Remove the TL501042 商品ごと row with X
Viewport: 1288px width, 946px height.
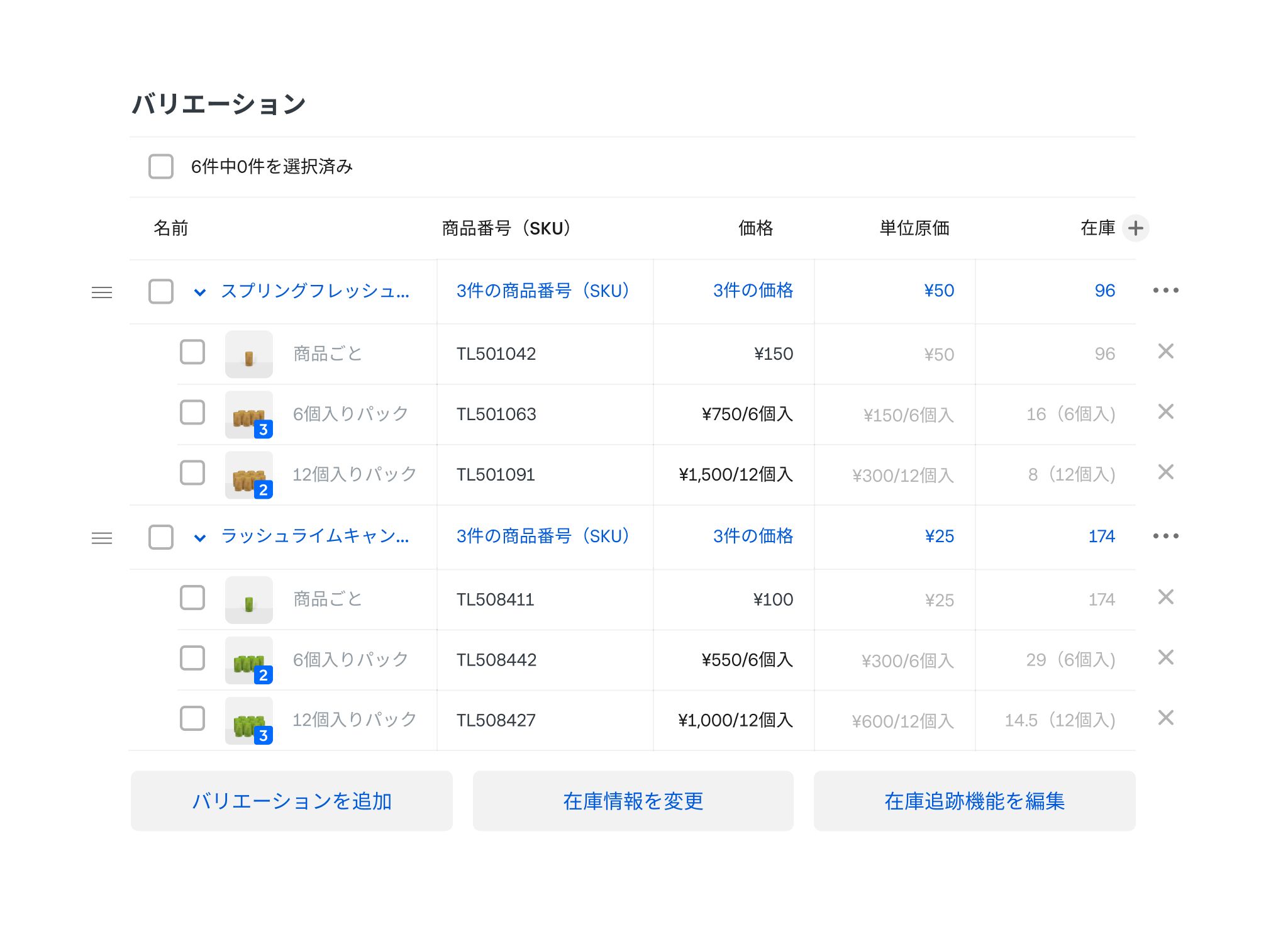point(1166,352)
